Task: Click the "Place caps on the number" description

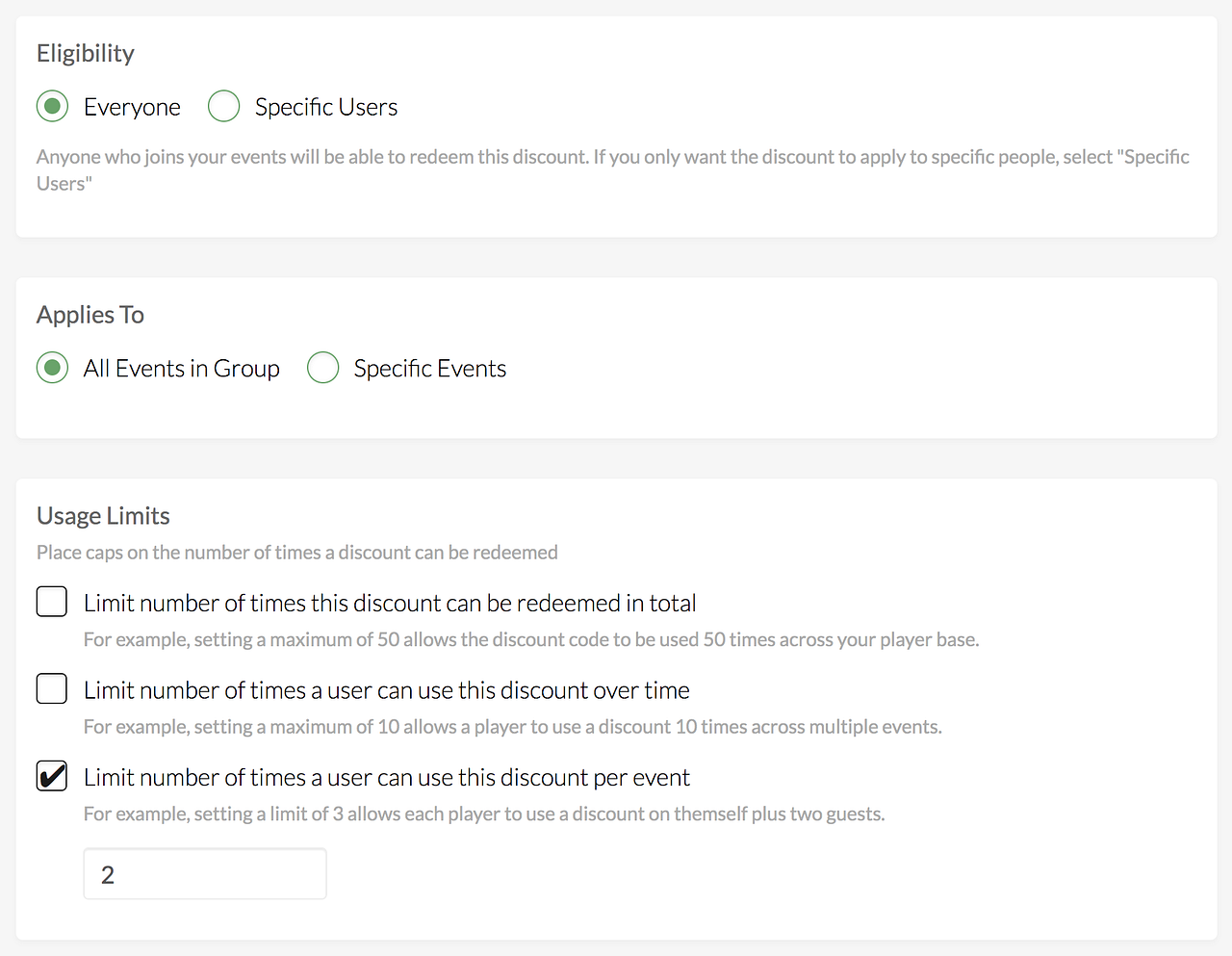Action: tap(297, 553)
